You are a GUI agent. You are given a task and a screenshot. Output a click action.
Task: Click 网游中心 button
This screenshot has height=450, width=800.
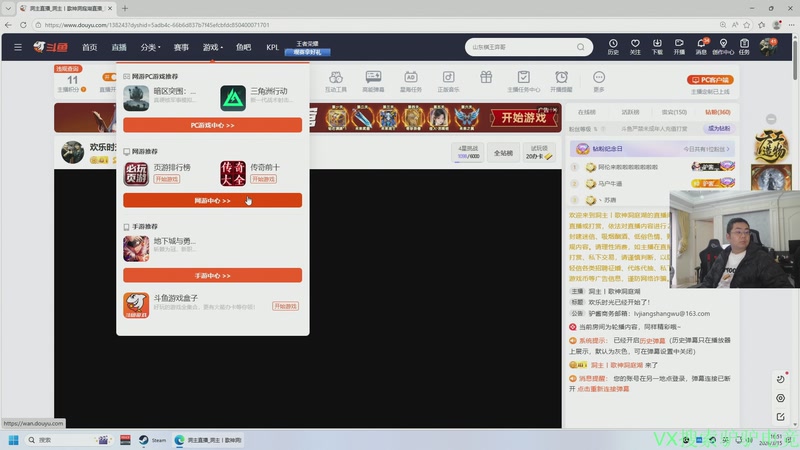[212, 201]
